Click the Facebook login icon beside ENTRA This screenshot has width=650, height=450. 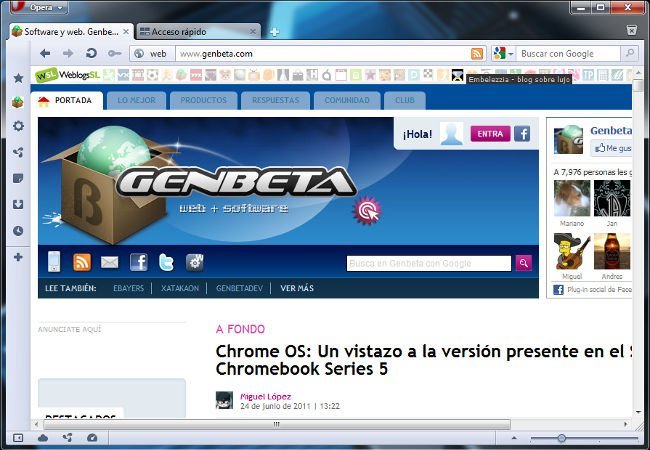coord(522,134)
